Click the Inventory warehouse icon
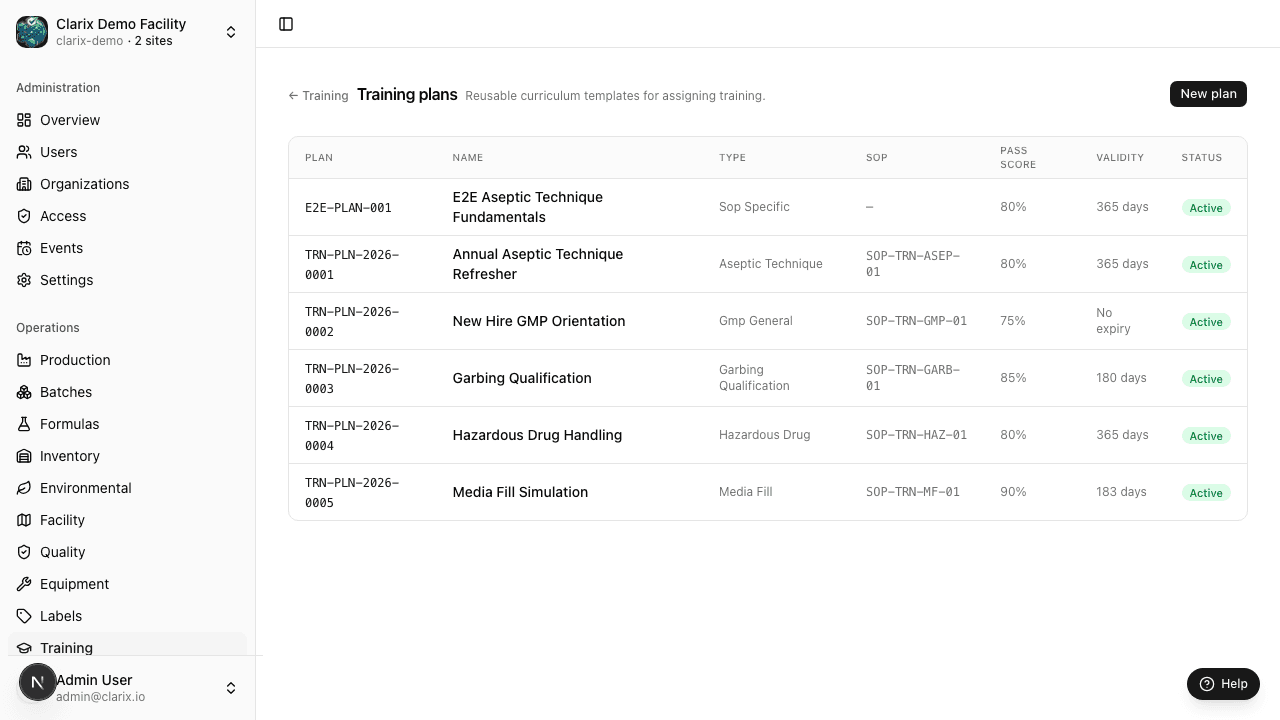 point(24,456)
